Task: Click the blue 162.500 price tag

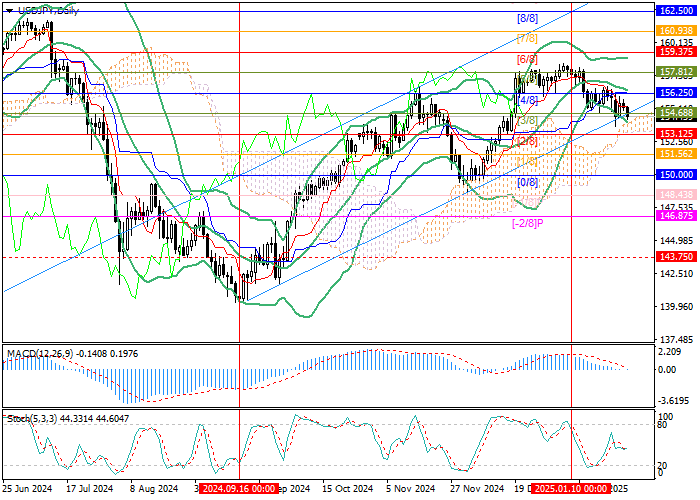Action: click(675, 9)
